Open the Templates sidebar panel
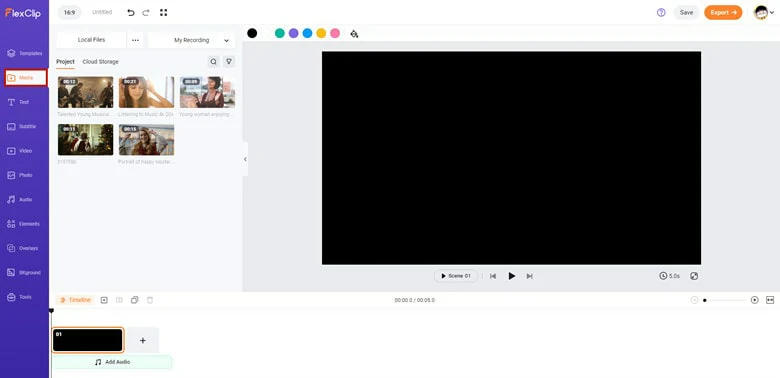Image resolution: width=780 pixels, height=378 pixels. click(24, 53)
